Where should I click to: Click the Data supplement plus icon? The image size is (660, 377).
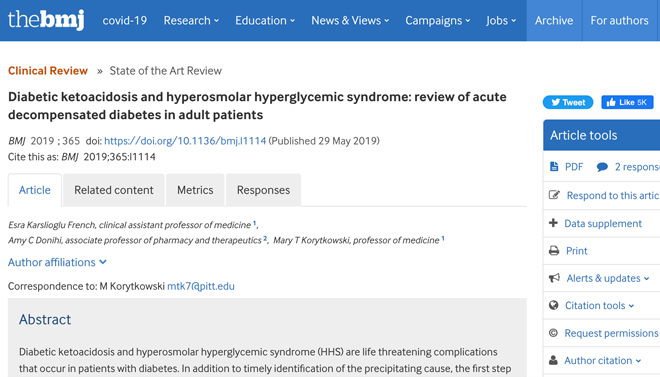point(554,223)
